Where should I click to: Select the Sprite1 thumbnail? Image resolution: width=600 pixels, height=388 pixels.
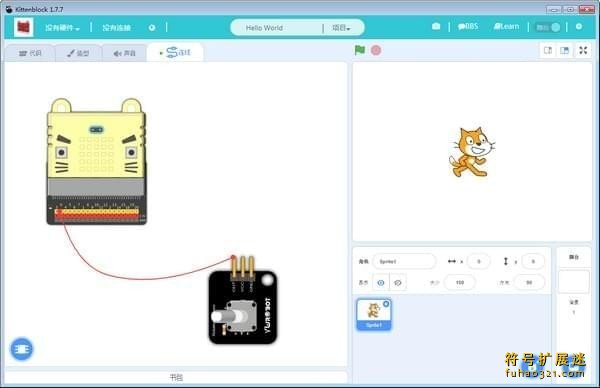click(374, 315)
